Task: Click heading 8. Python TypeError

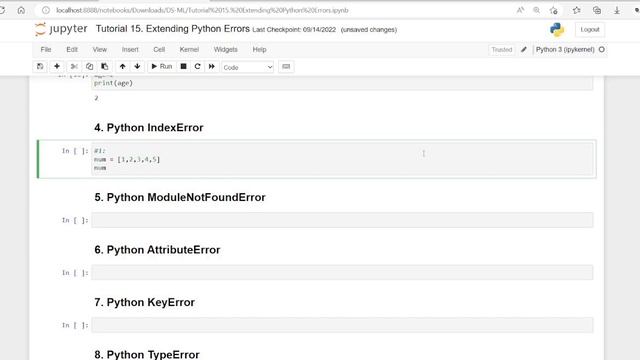Action: click(147, 354)
